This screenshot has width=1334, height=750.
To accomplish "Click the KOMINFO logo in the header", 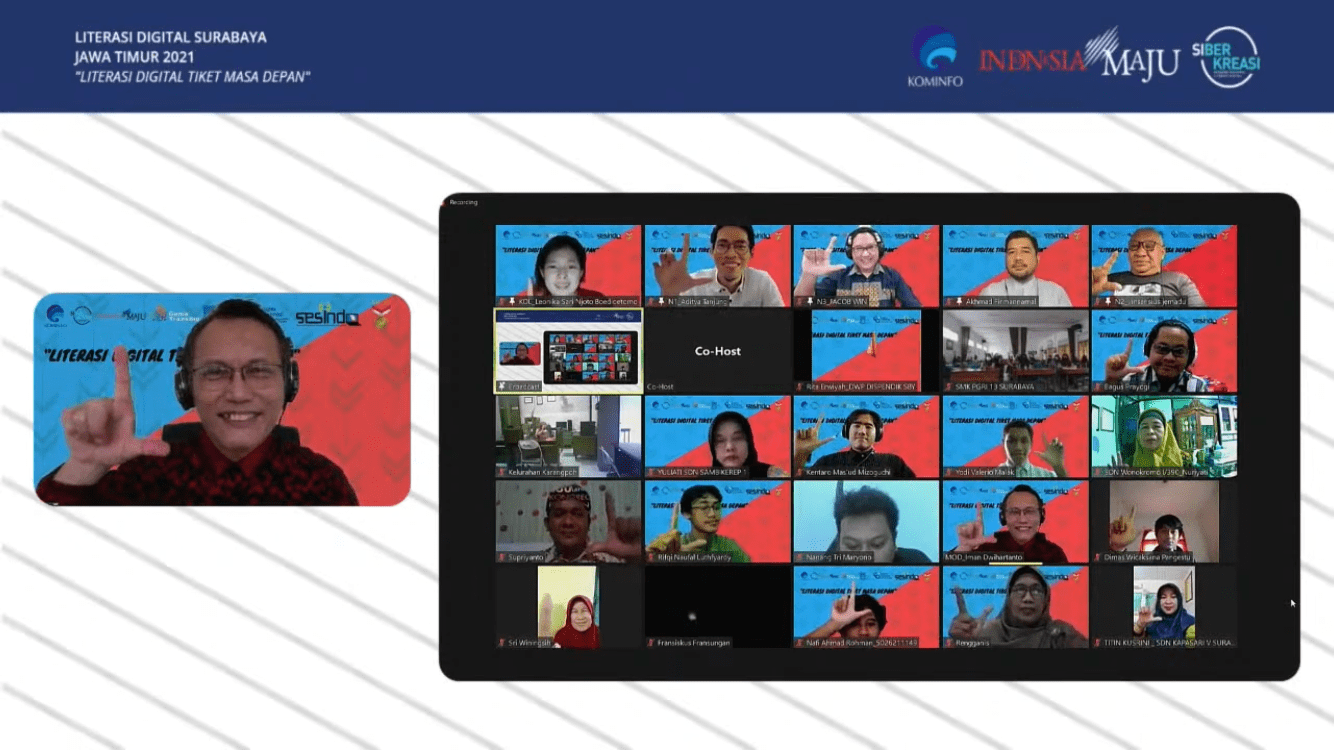I will (x=934, y=57).
